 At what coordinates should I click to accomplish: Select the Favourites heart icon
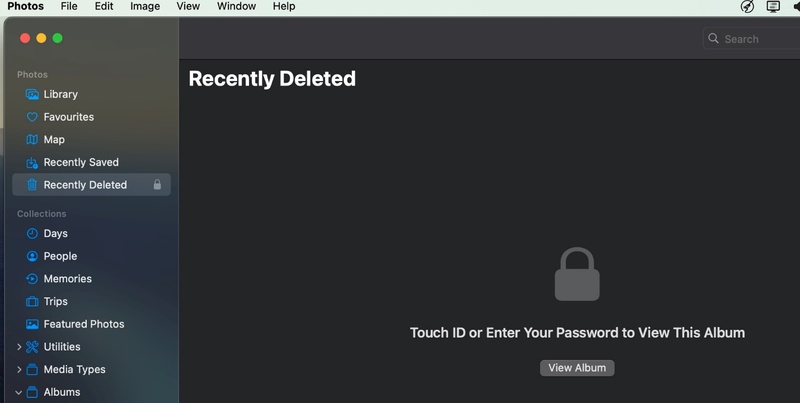[32, 117]
